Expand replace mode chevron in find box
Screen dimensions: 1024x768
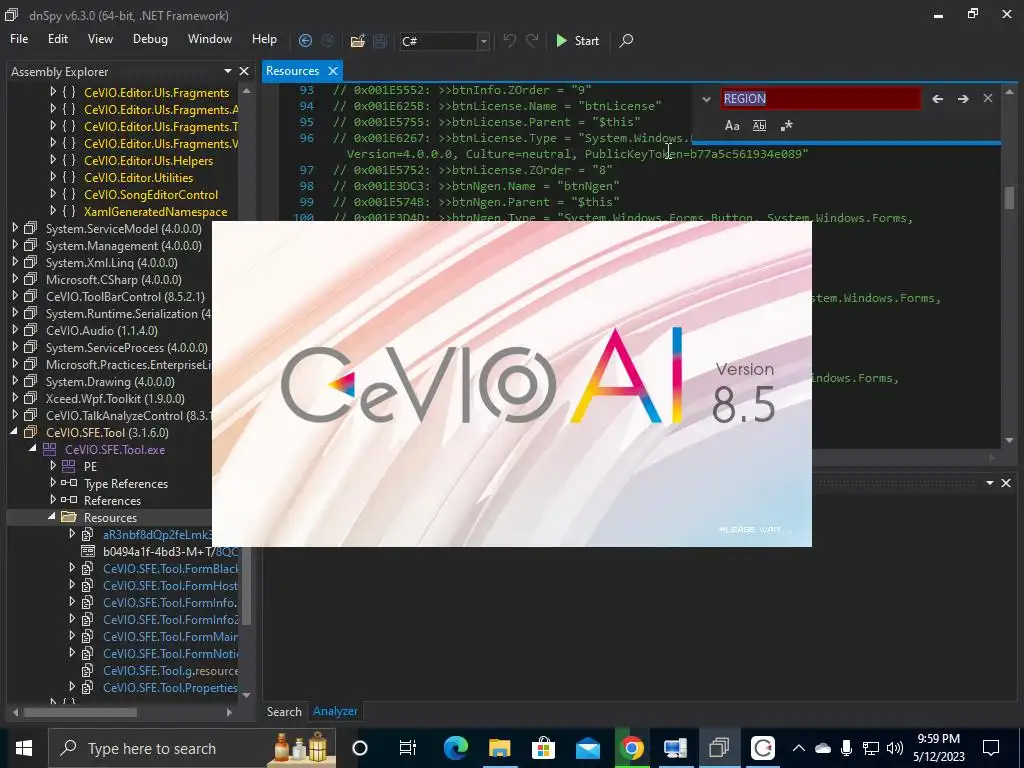(706, 99)
